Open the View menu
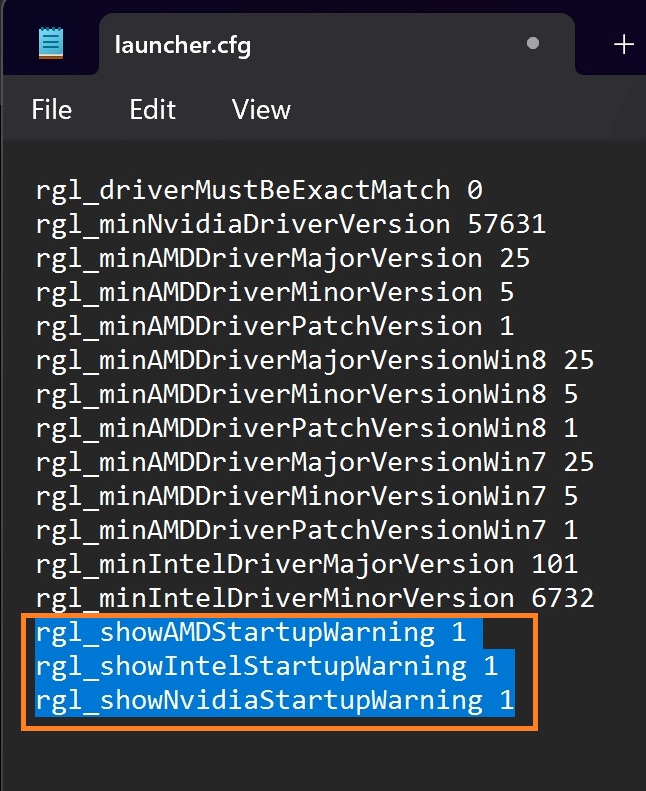646x791 pixels. point(261,110)
